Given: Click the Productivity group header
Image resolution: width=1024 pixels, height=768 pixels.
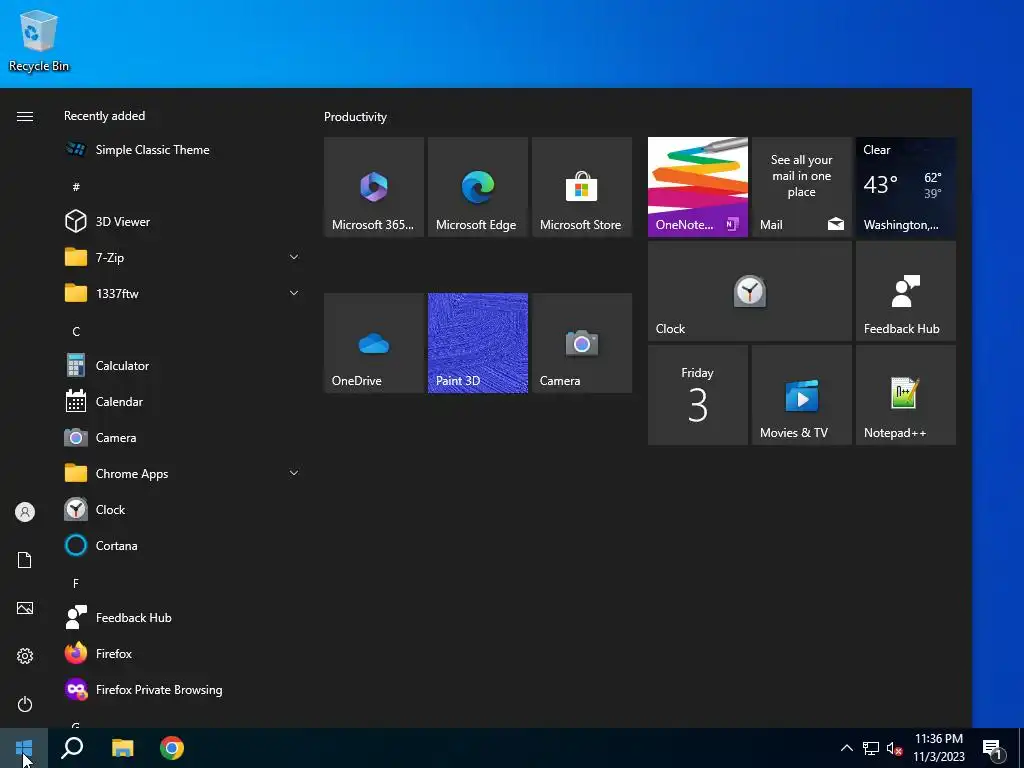Looking at the screenshot, I should tap(355, 117).
